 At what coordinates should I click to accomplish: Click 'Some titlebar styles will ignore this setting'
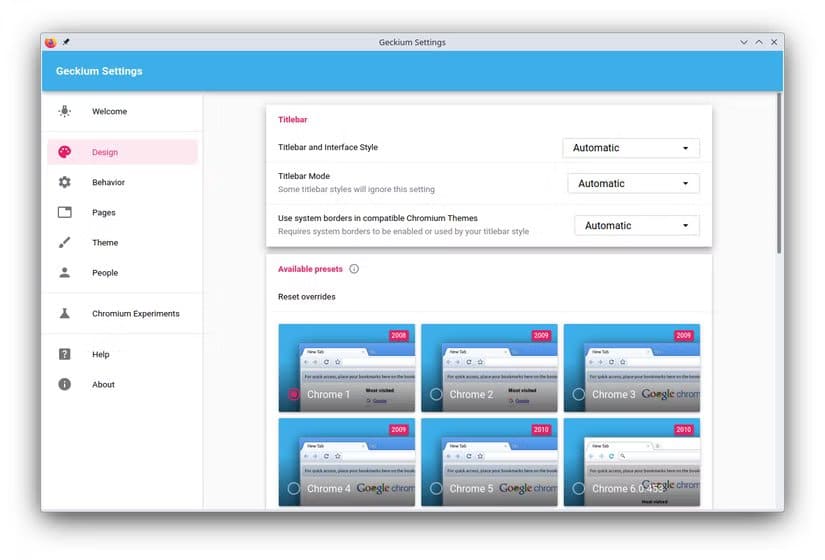click(x=356, y=189)
